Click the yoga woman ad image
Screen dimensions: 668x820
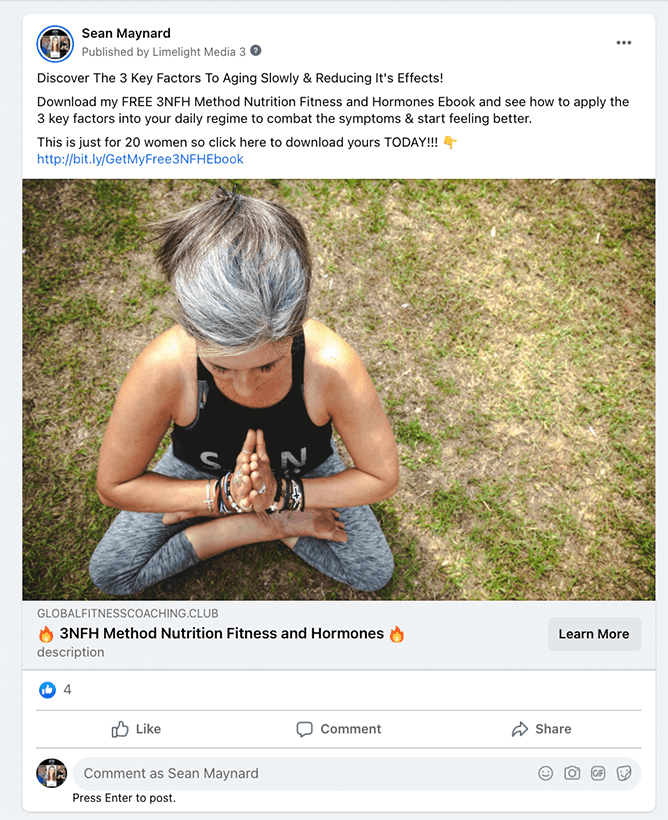pos(338,390)
